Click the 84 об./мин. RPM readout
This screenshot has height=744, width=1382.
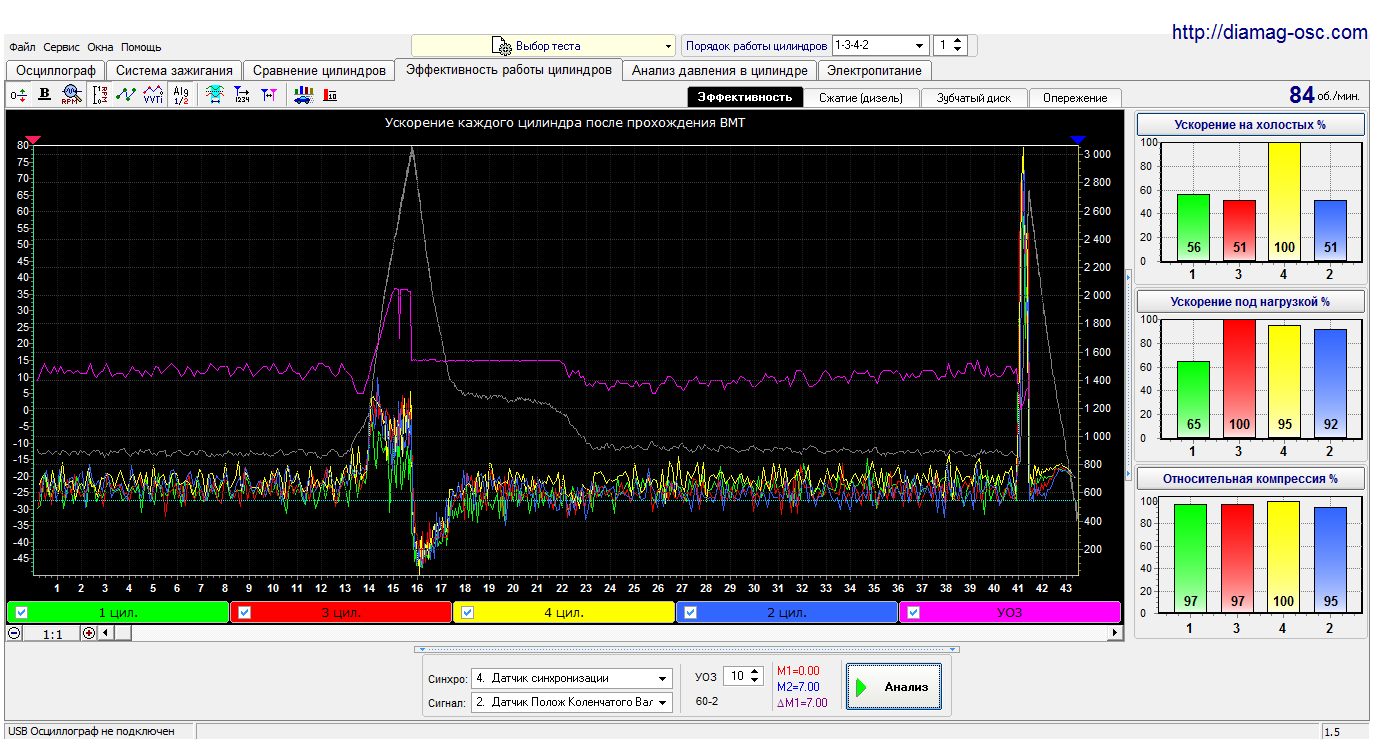[x=1324, y=95]
